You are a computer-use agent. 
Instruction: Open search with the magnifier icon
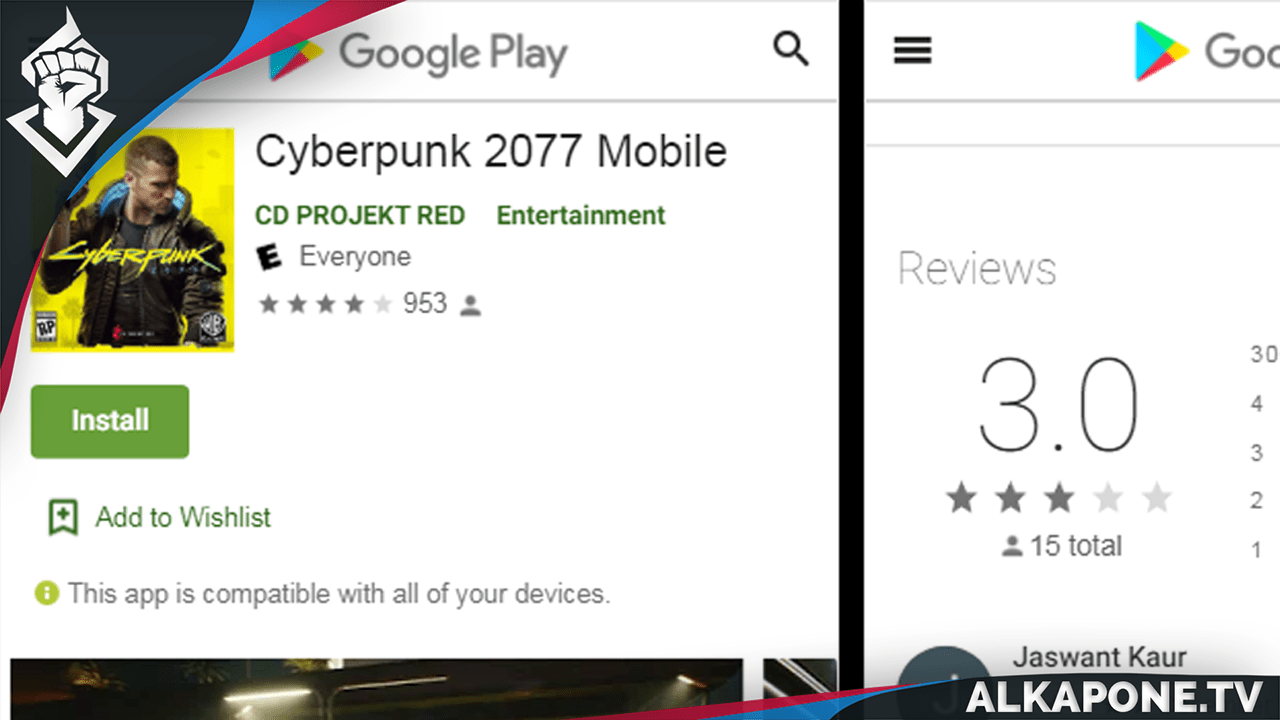point(791,48)
